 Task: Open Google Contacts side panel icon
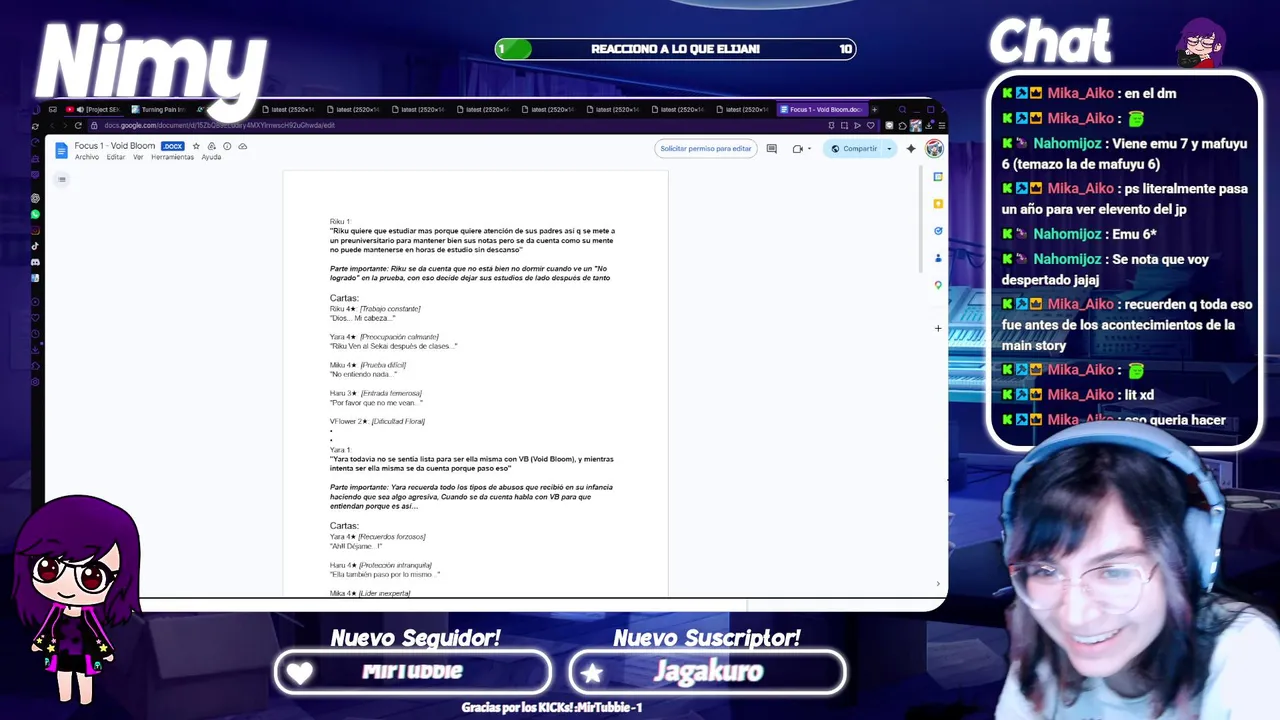coord(938,258)
